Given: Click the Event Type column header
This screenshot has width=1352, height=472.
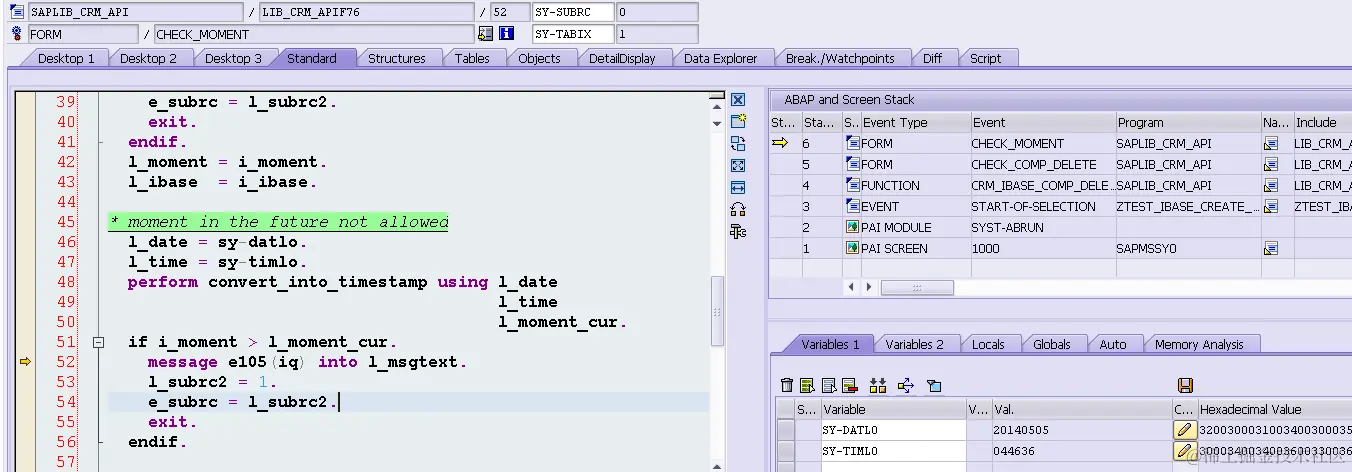Looking at the screenshot, I should pos(915,122).
